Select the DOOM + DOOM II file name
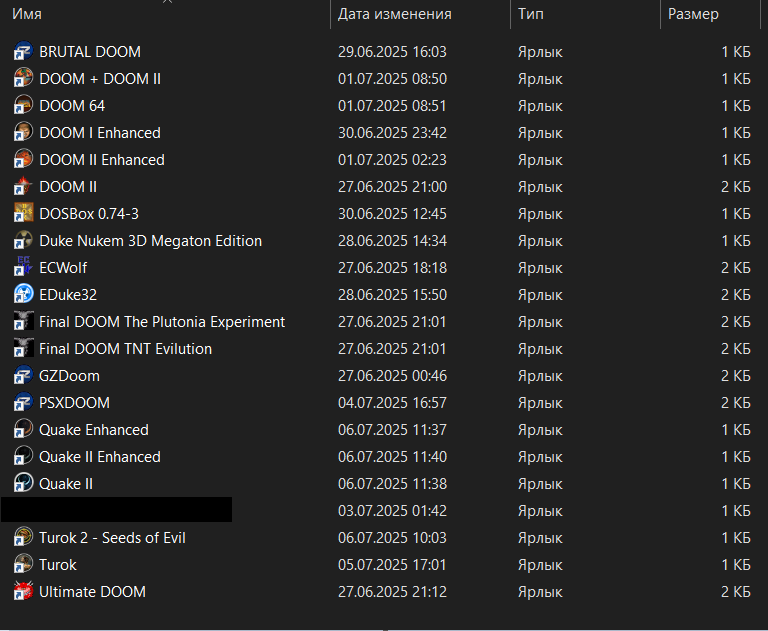 tap(100, 79)
